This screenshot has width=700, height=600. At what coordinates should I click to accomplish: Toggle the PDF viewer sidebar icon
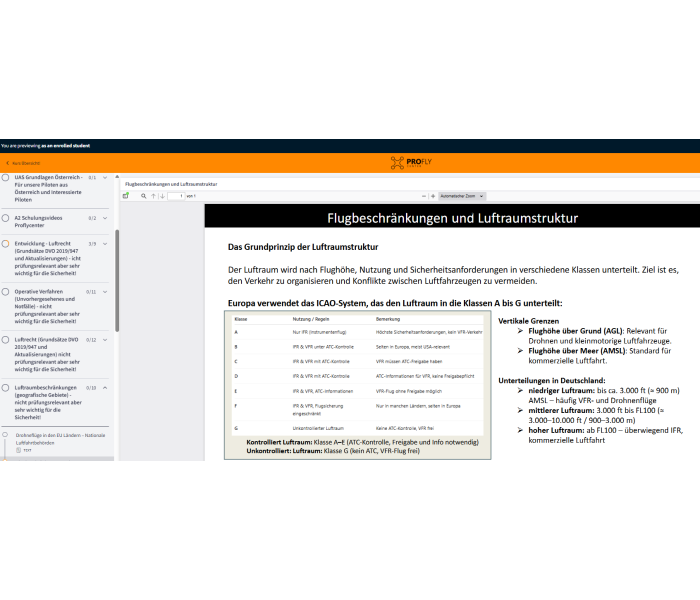click(126, 196)
